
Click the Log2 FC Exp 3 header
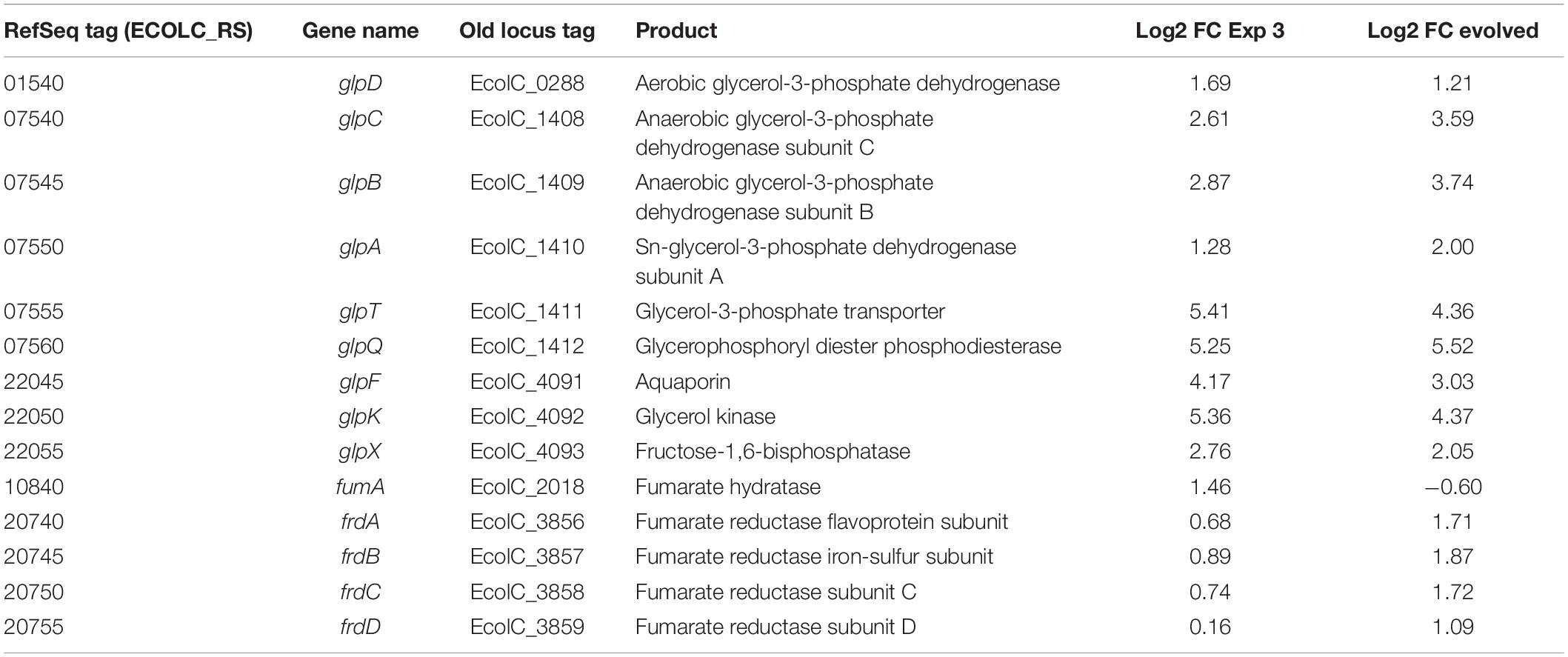(1210, 30)
